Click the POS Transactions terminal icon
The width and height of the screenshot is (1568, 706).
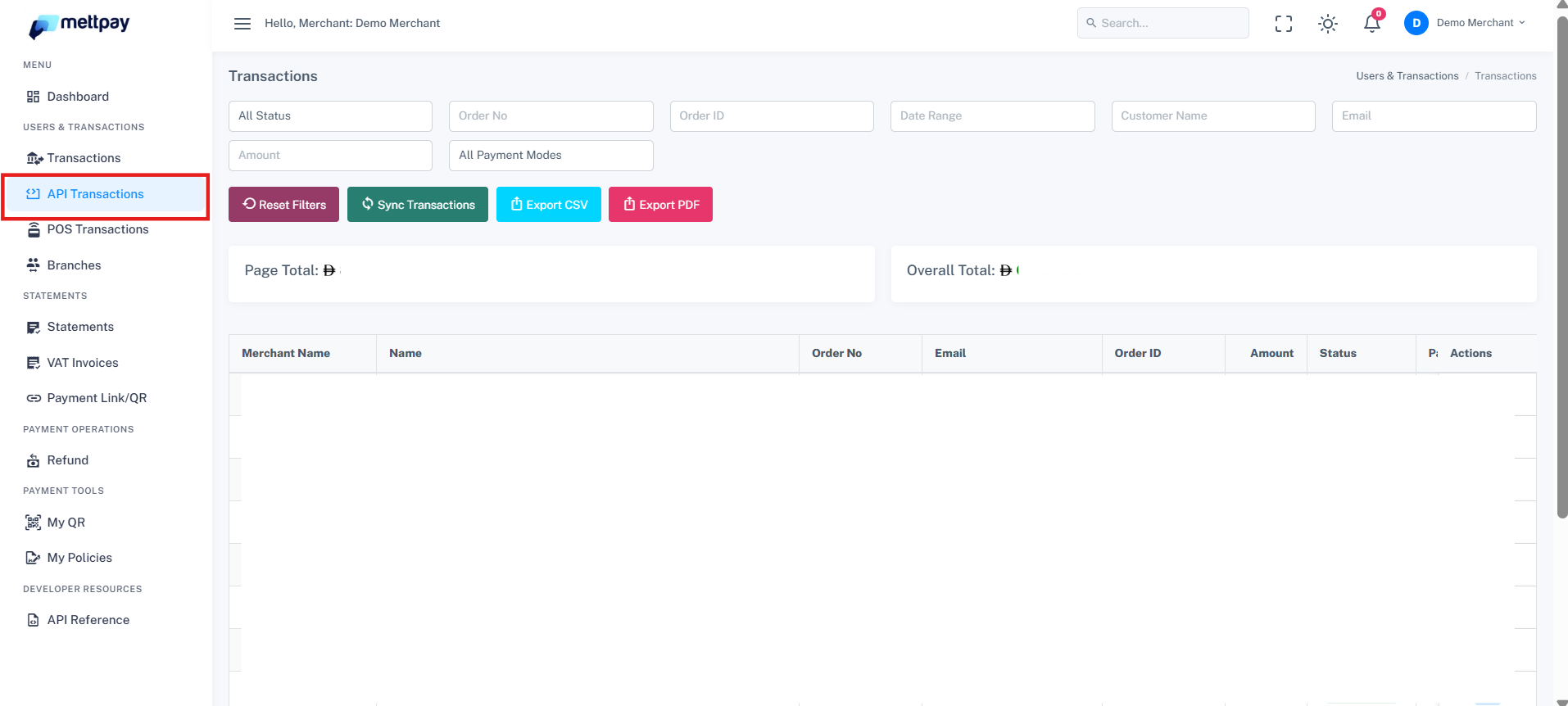click(x=34, y=229)
